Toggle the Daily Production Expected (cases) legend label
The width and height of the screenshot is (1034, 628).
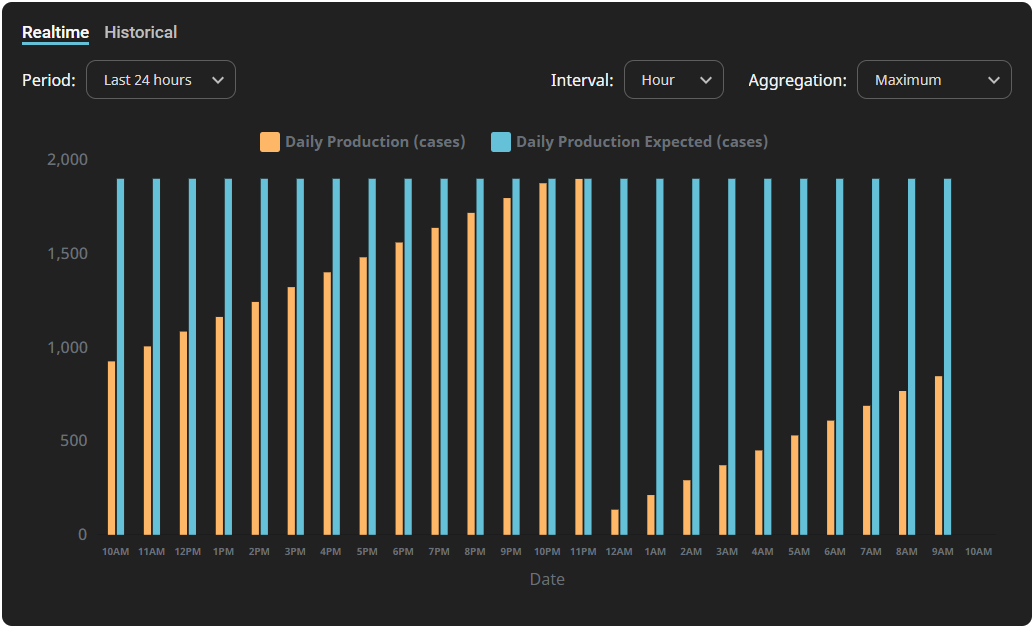pos(641,142)
